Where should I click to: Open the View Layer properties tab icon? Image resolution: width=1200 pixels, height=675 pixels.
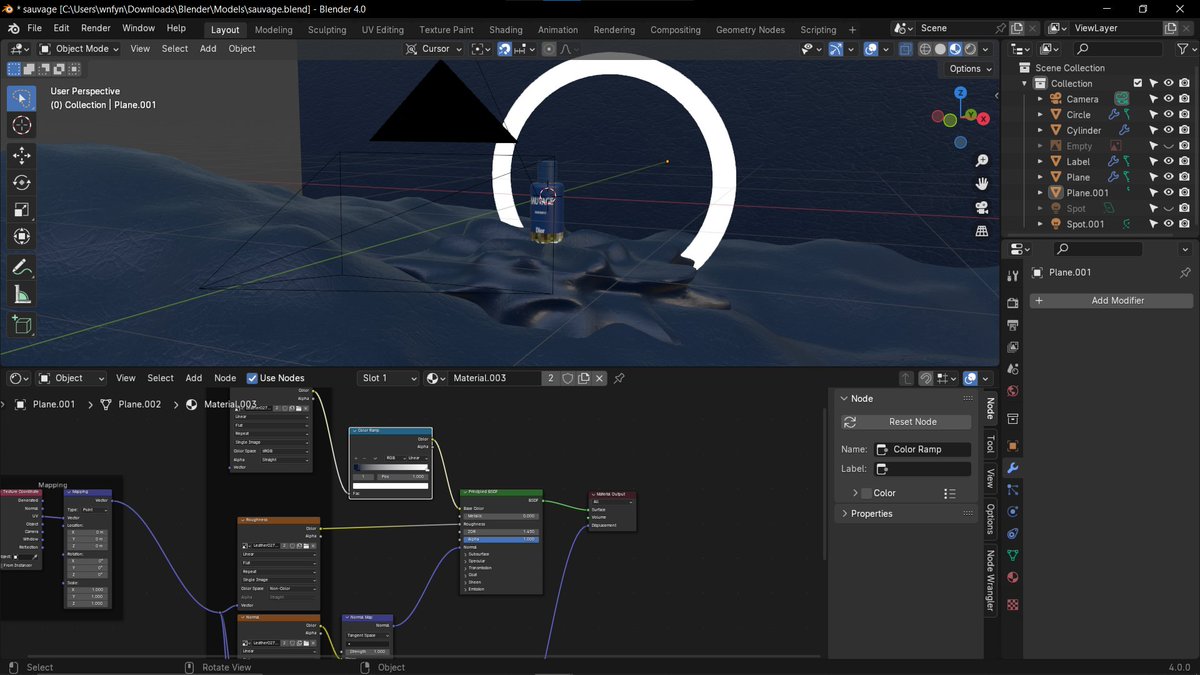(1013, 347)
